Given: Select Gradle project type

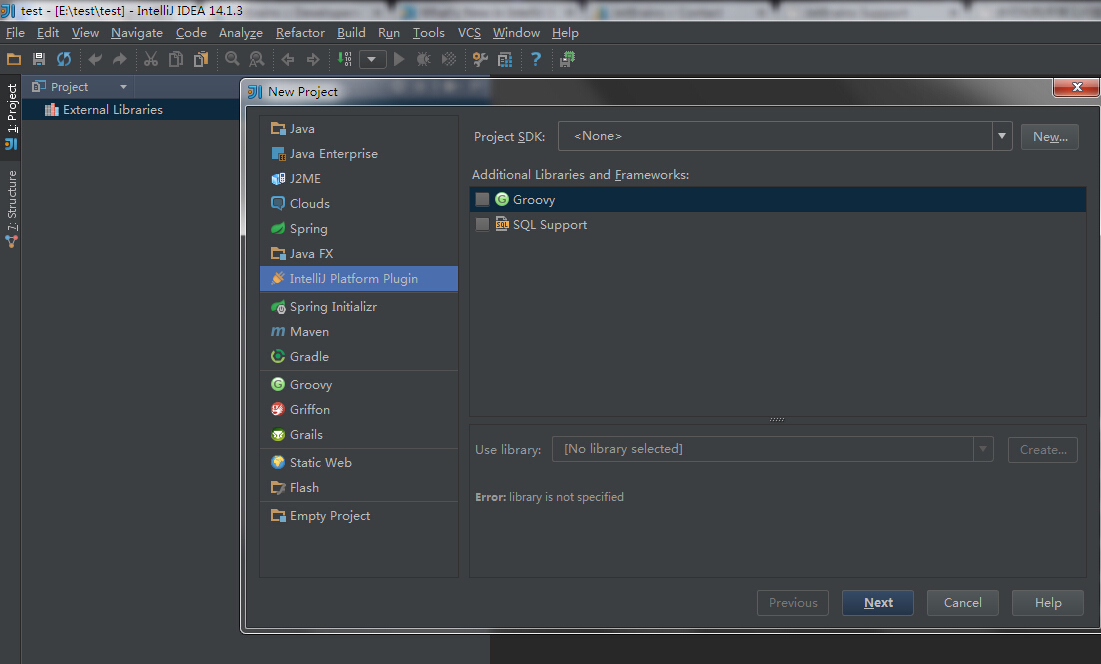Looking at the screenshot, I should coord(359,357).
